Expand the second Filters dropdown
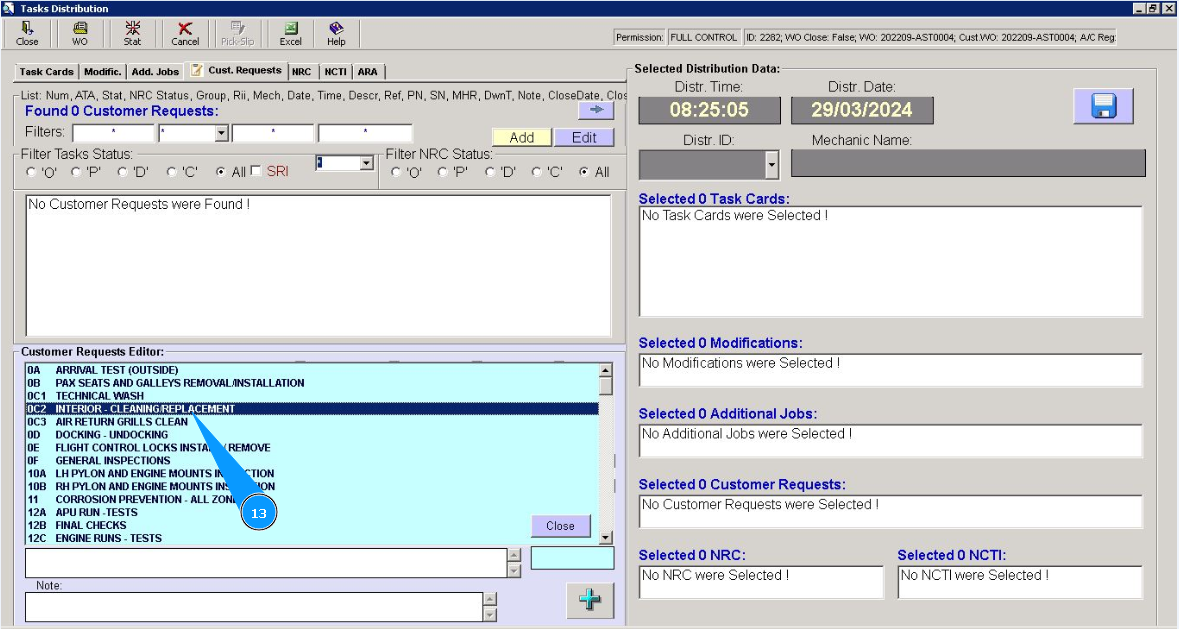This screenshot has height=629, width=1179. (221, 134)
